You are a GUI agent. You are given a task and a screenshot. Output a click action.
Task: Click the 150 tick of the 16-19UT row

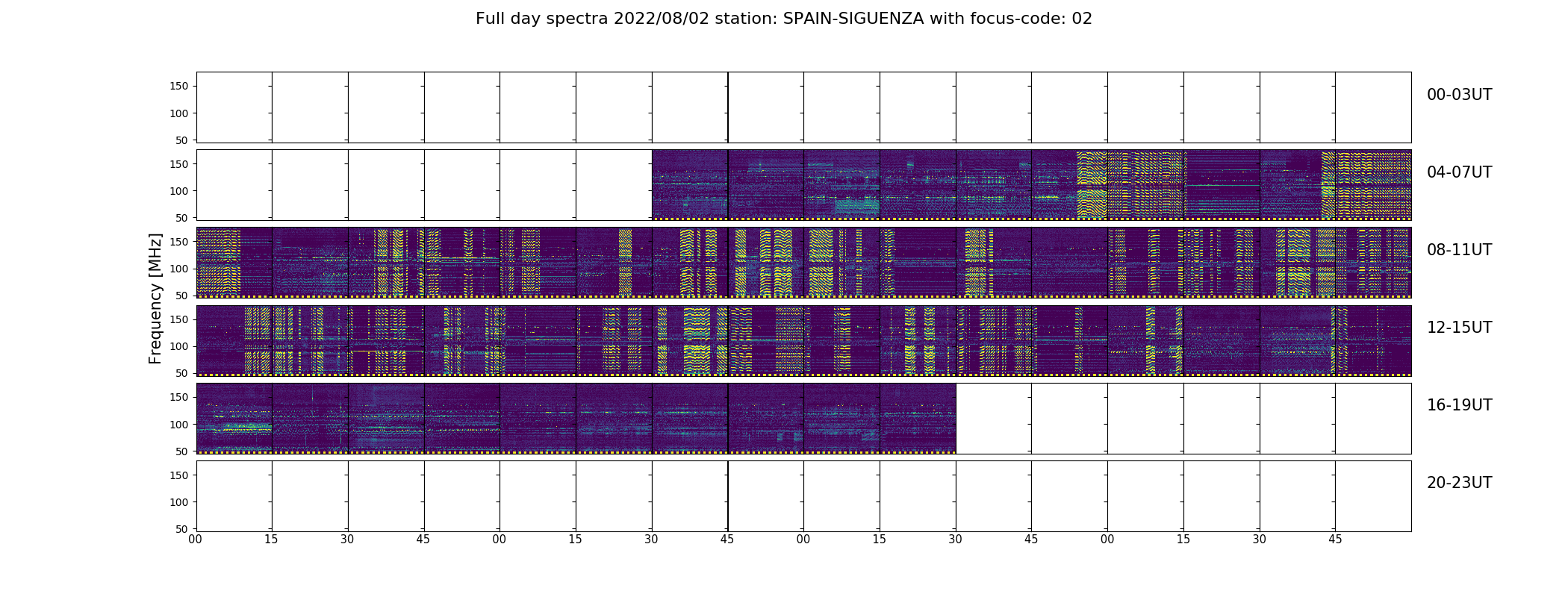179,397
